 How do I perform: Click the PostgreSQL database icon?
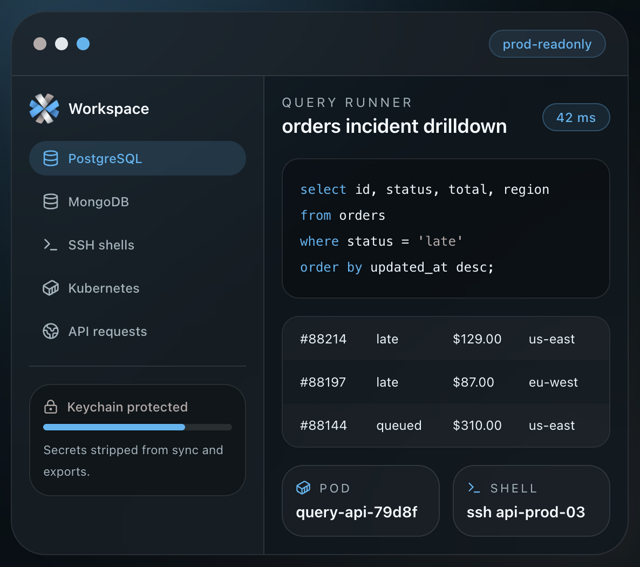[51, 158]
